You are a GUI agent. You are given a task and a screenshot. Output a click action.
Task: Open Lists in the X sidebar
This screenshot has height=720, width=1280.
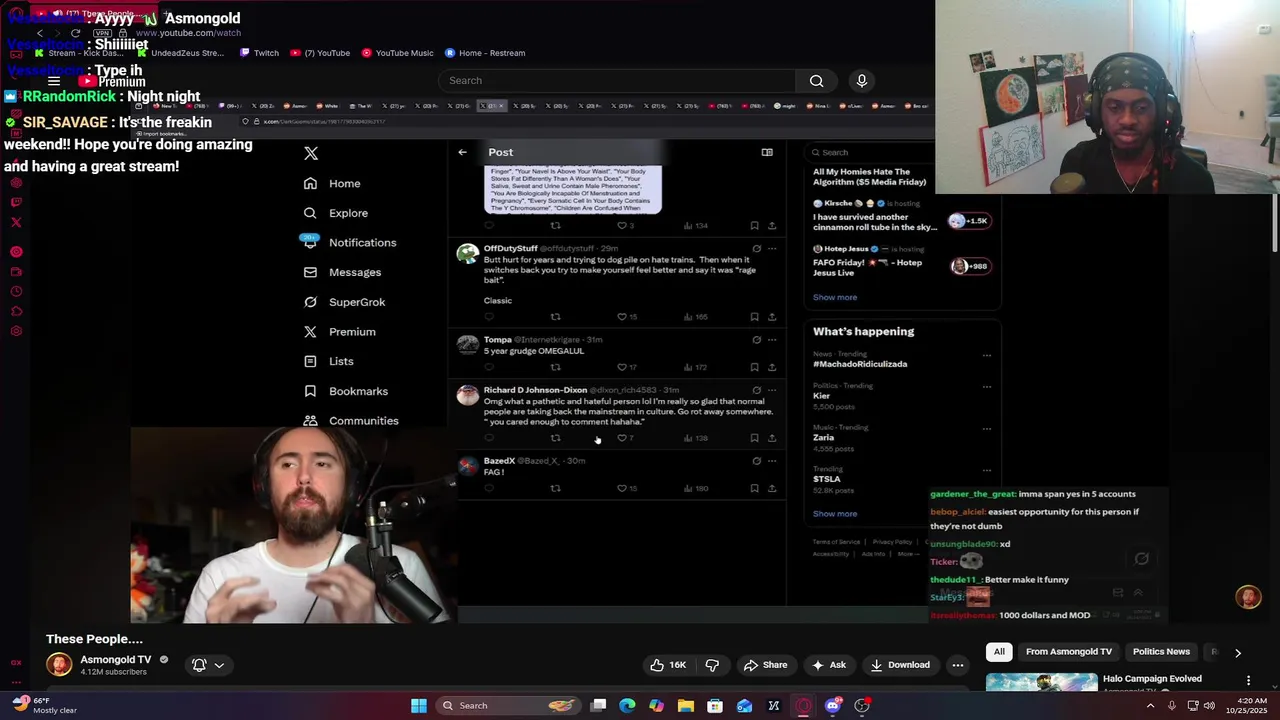[328, 361]
